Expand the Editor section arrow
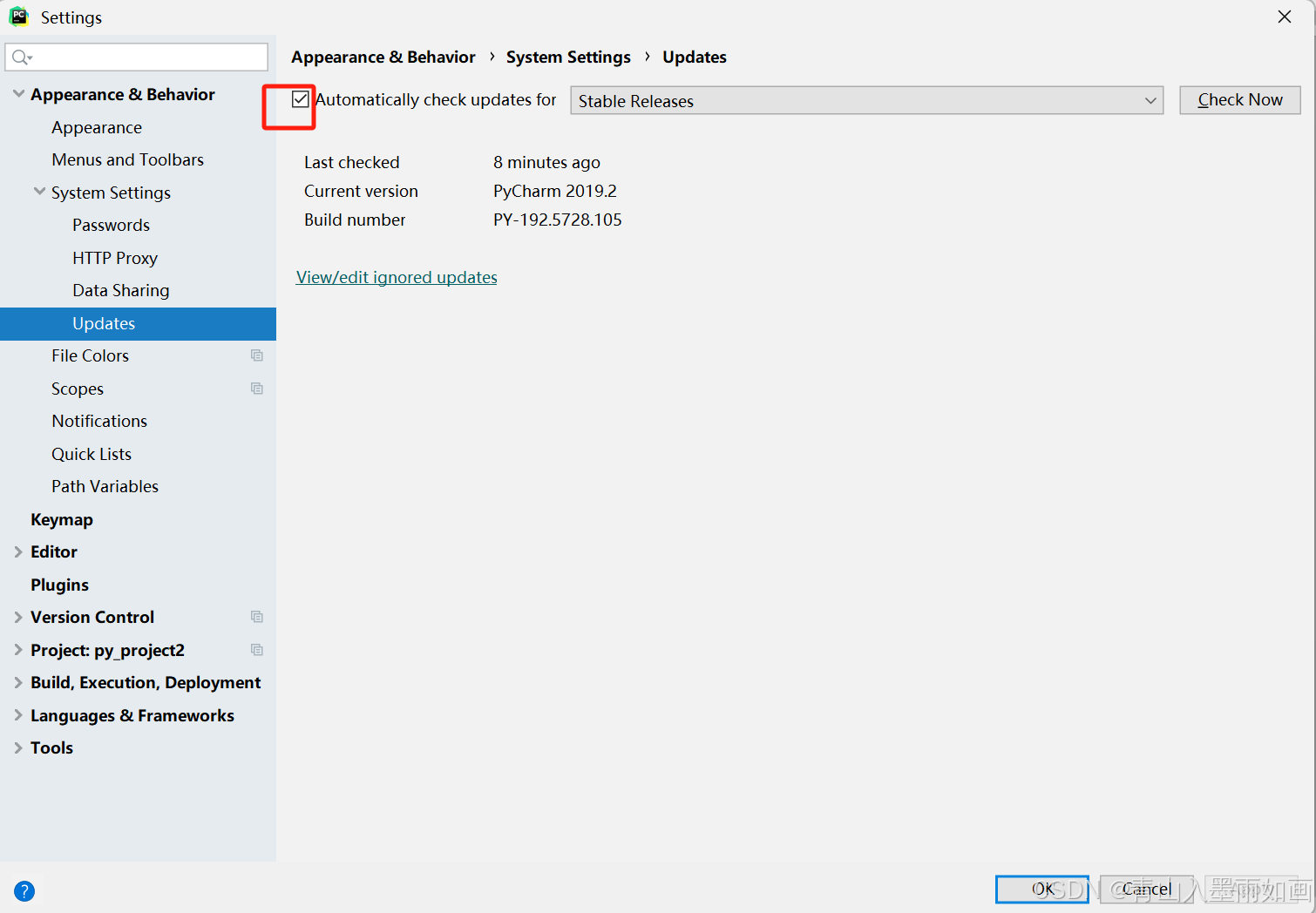This screenshot has width=1316, height=913. click(18, 551)
